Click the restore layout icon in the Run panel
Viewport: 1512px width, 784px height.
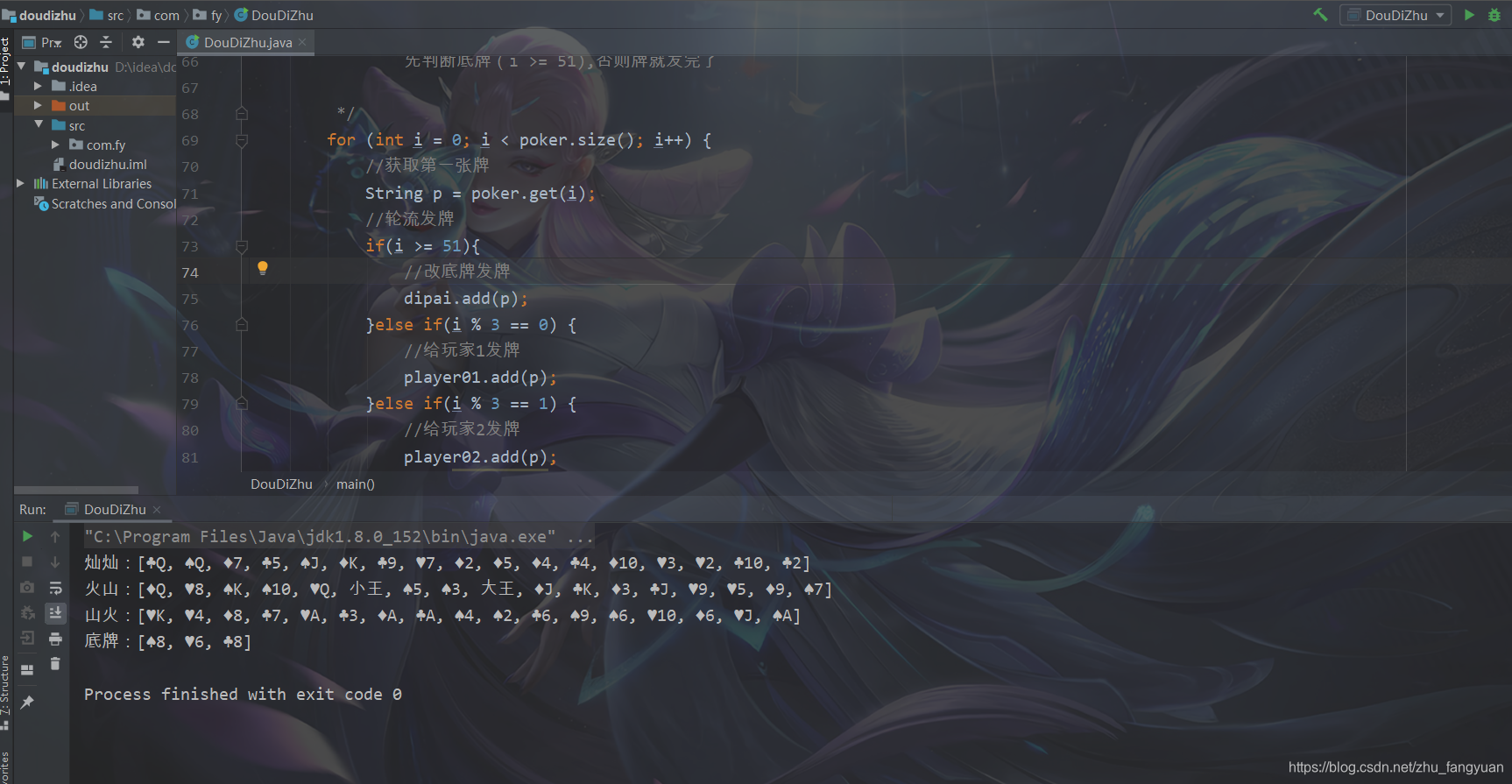(27, 669)
